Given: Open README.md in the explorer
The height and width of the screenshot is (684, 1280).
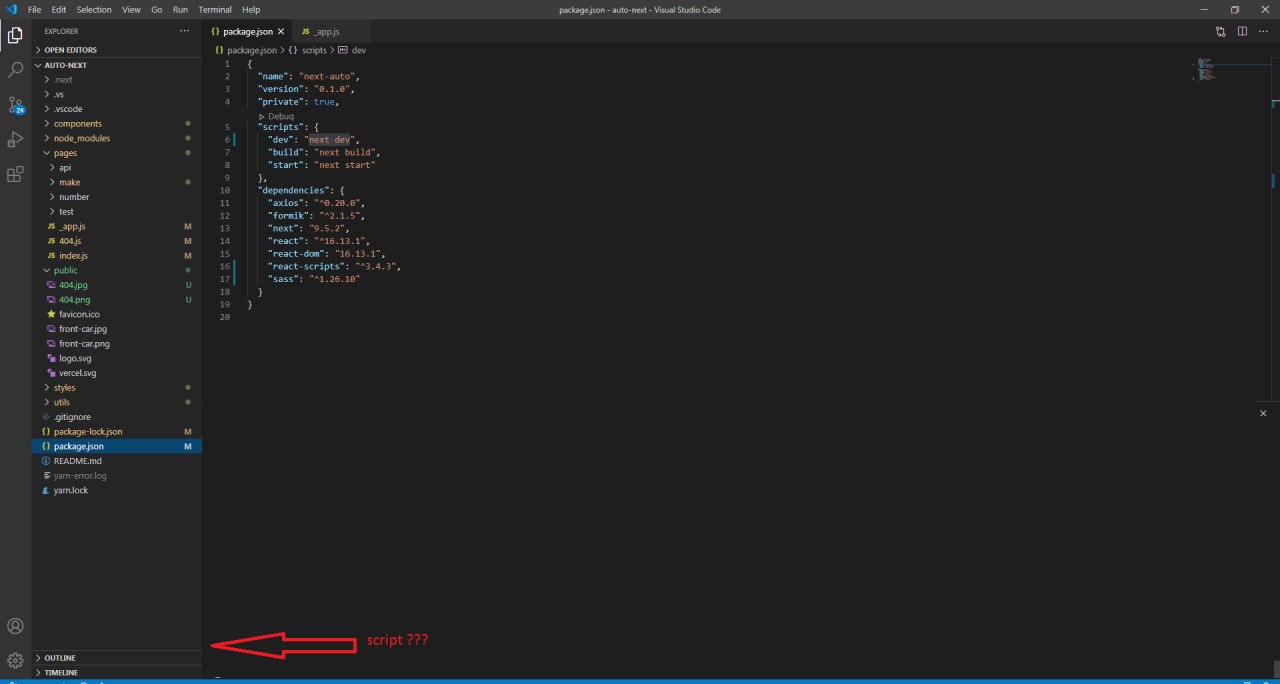Looking at the screenshot, I should coord(117,461).
